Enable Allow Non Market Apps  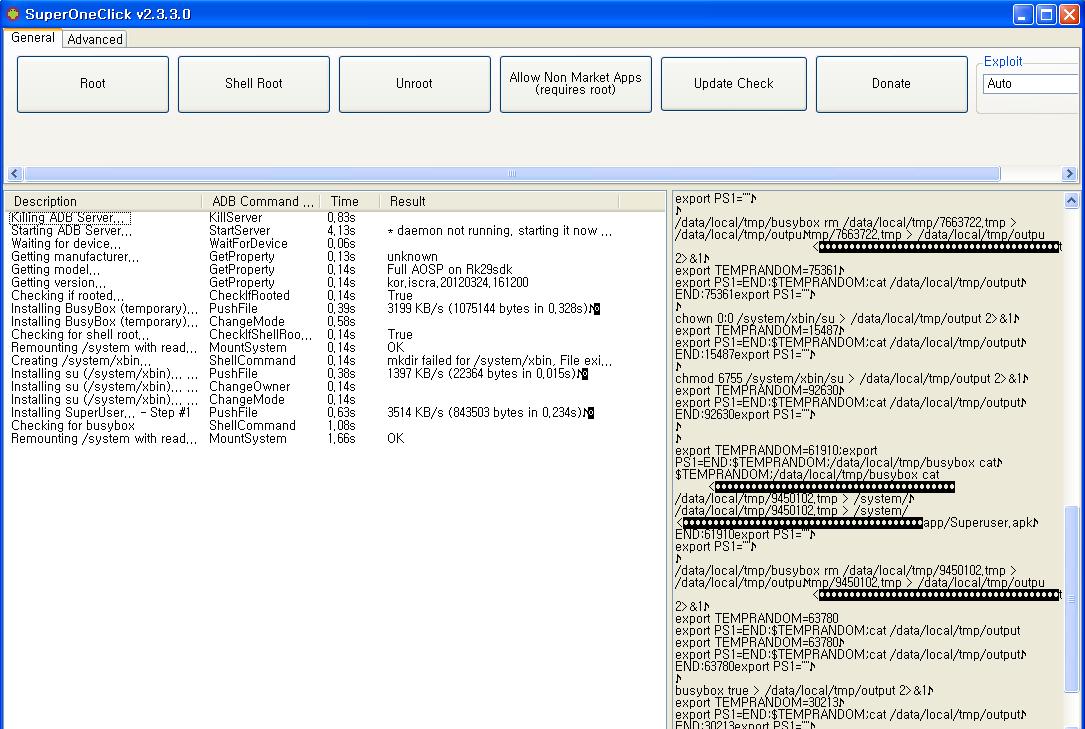tap(576, 84)
